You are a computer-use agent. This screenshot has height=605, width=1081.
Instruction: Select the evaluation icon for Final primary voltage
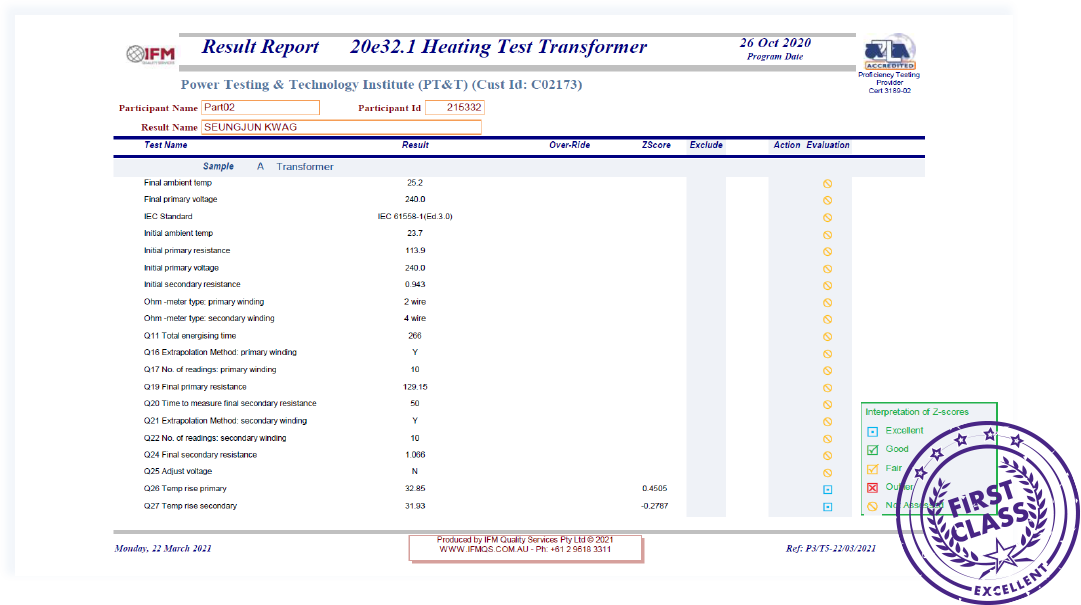[x=827, y=201]
